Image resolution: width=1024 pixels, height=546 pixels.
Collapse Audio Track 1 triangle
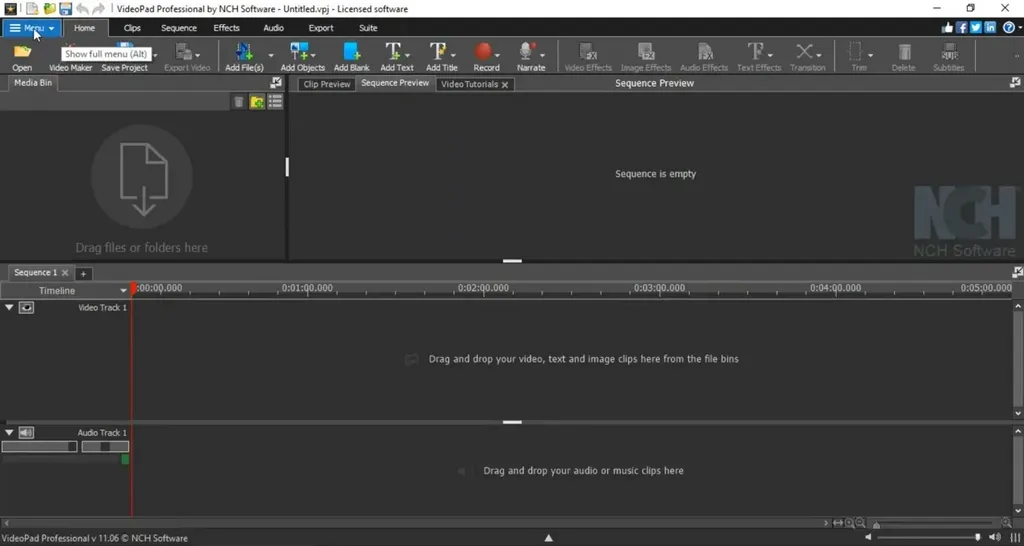pos(9,432)
